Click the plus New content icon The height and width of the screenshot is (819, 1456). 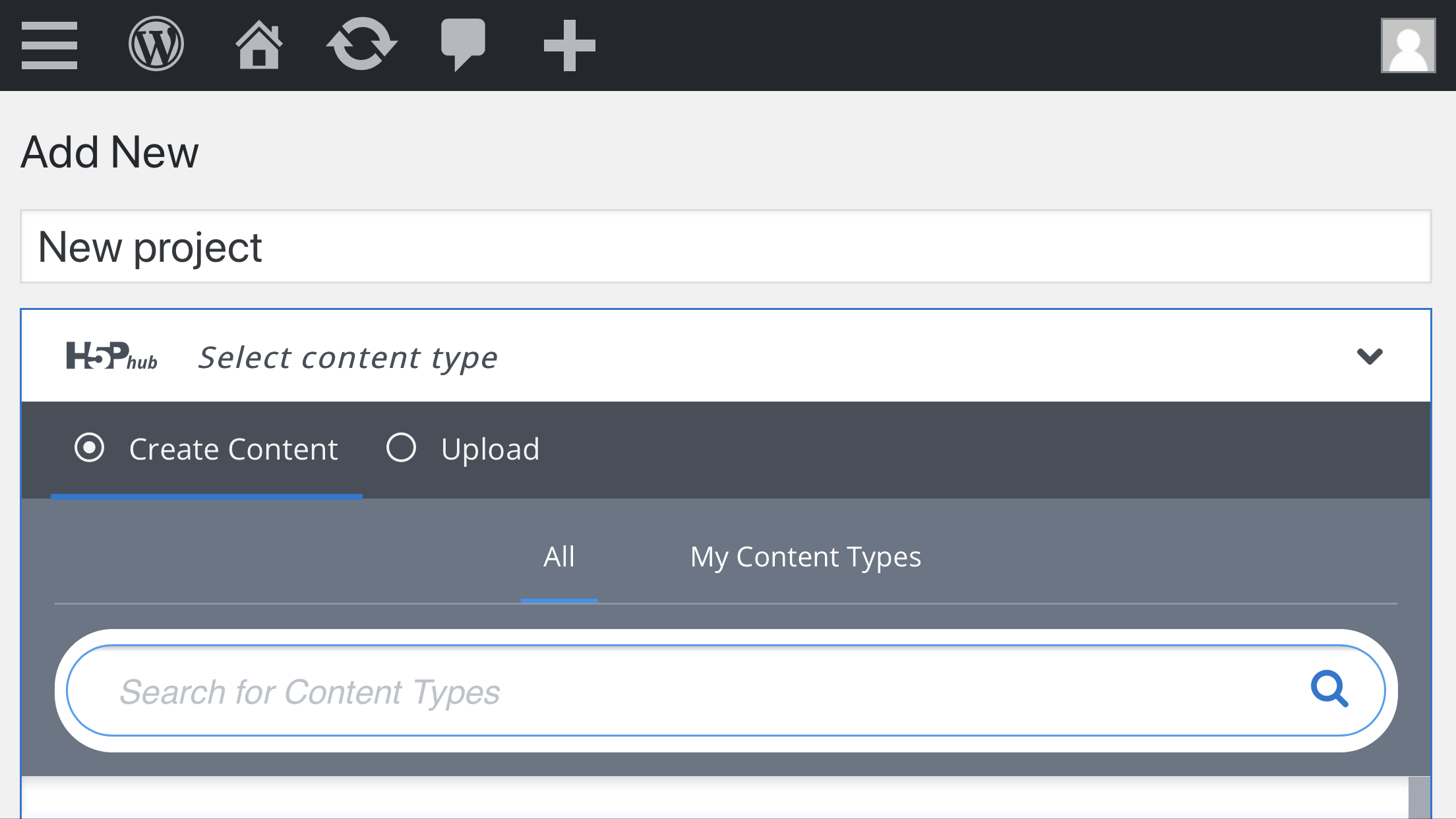569,45
